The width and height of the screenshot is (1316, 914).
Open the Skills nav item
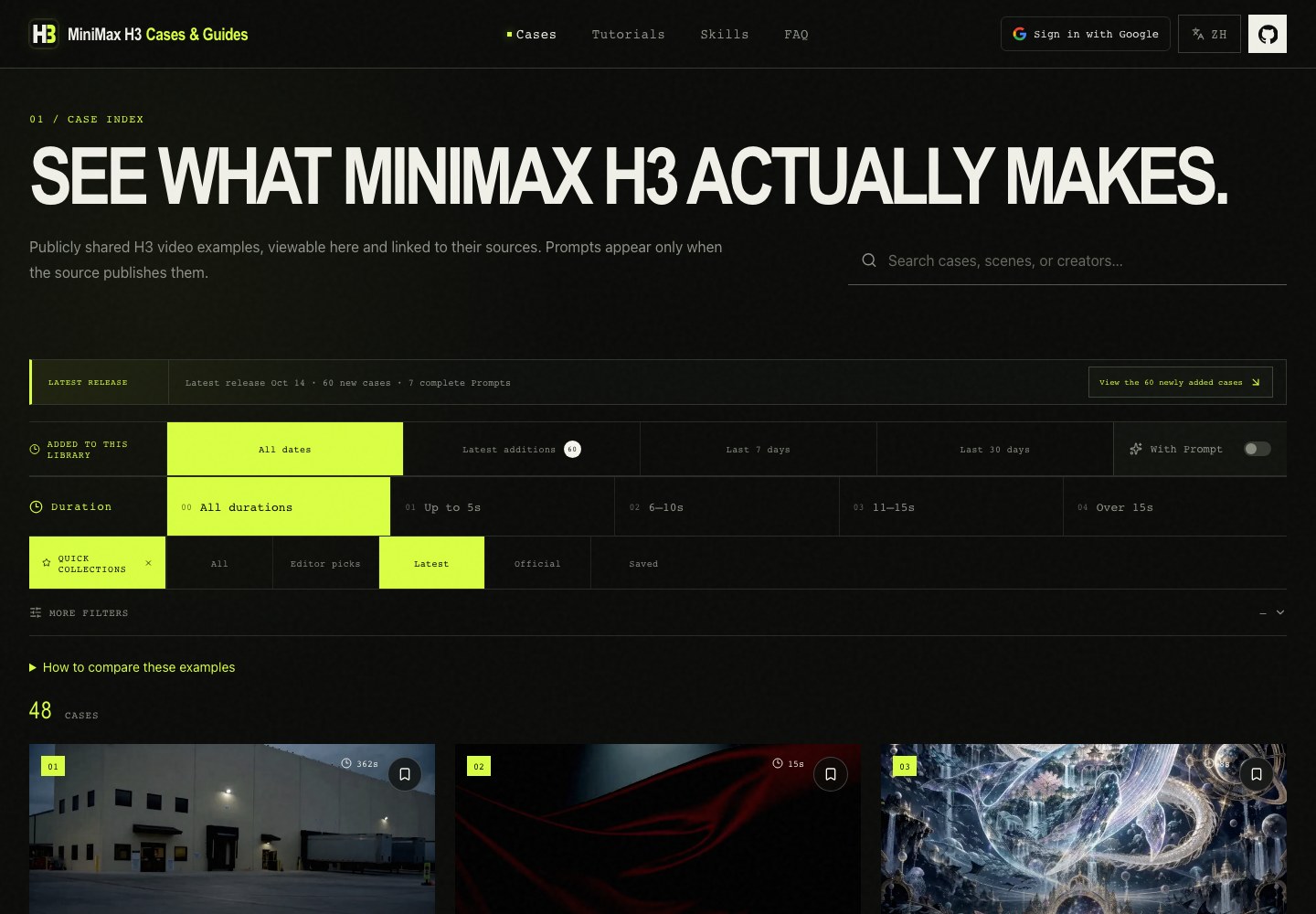click(725, 34)
